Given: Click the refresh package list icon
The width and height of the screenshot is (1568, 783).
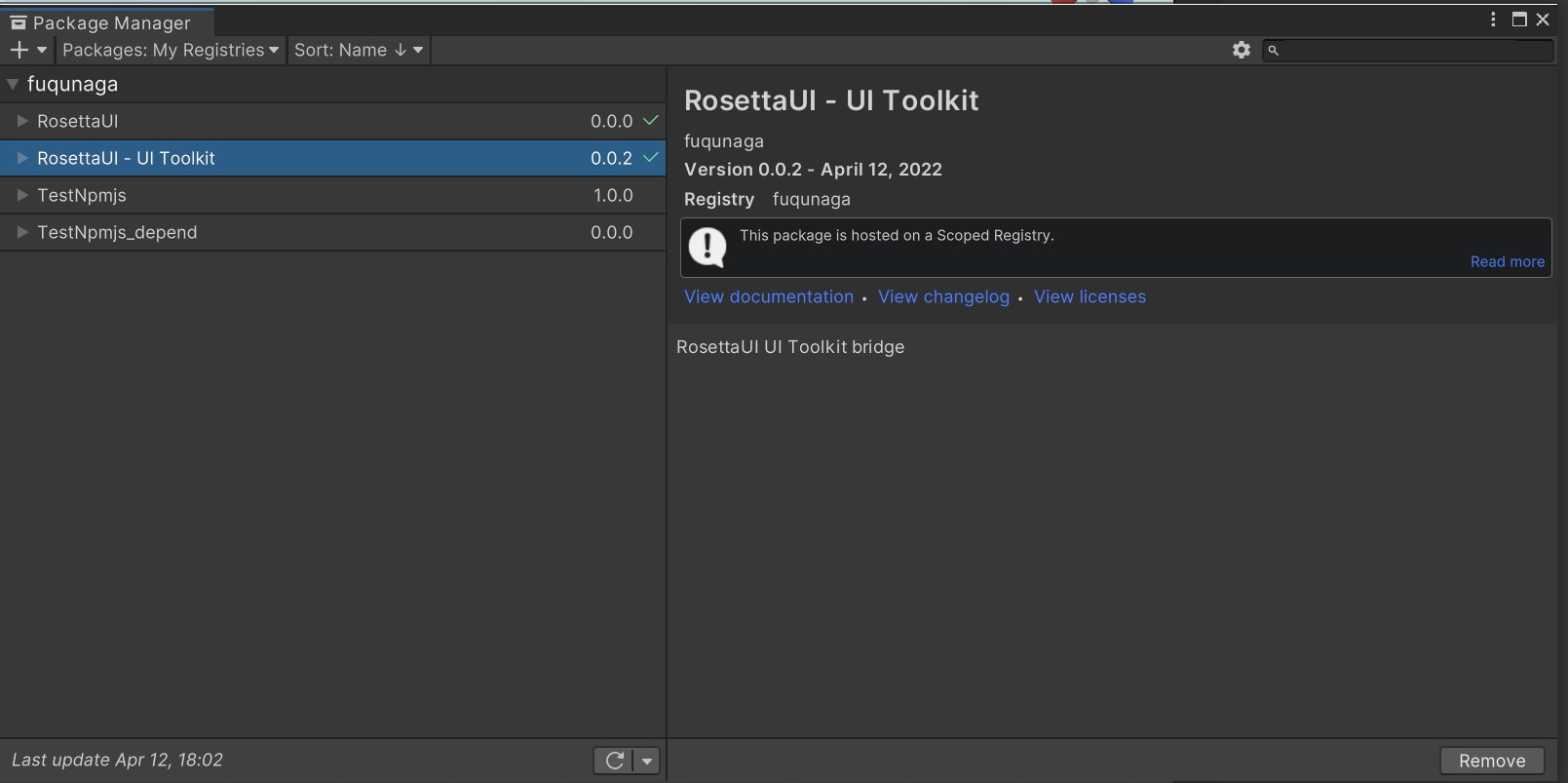Looking at the screenshot, I should [615, 761].
